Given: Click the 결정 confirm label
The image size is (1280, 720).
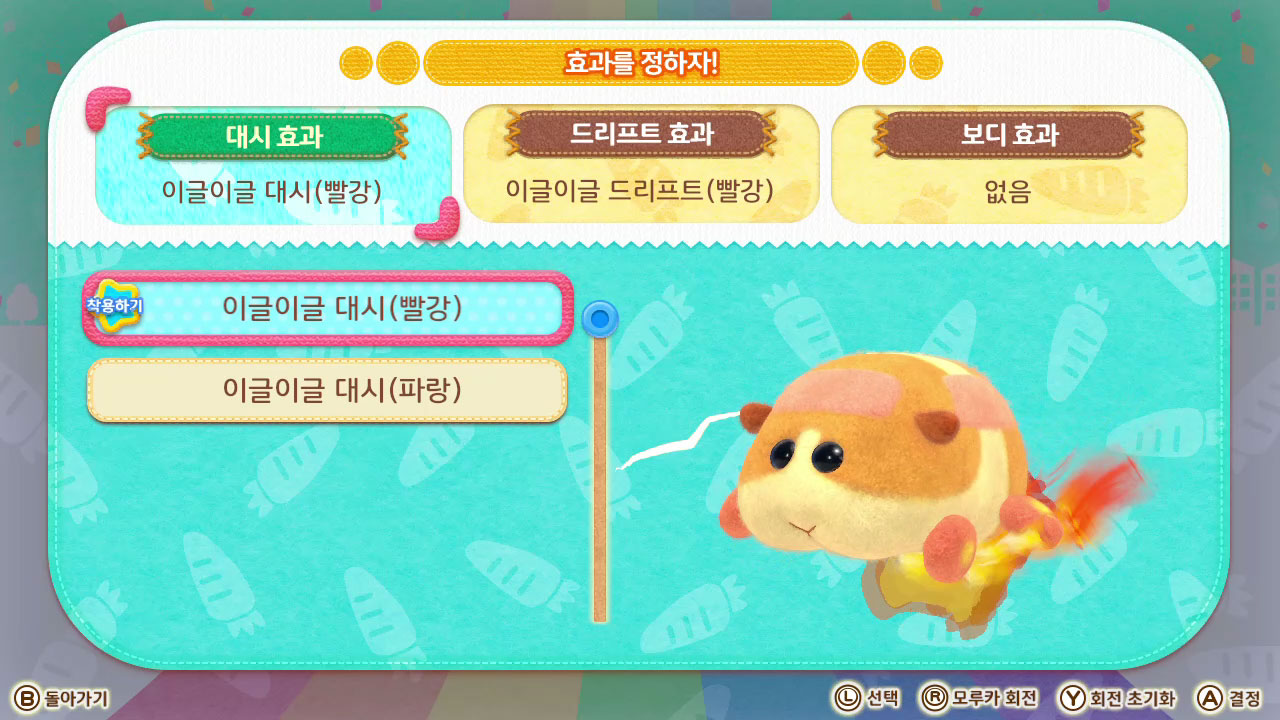Looking at the screenshot, I should tap(1246, 698).
